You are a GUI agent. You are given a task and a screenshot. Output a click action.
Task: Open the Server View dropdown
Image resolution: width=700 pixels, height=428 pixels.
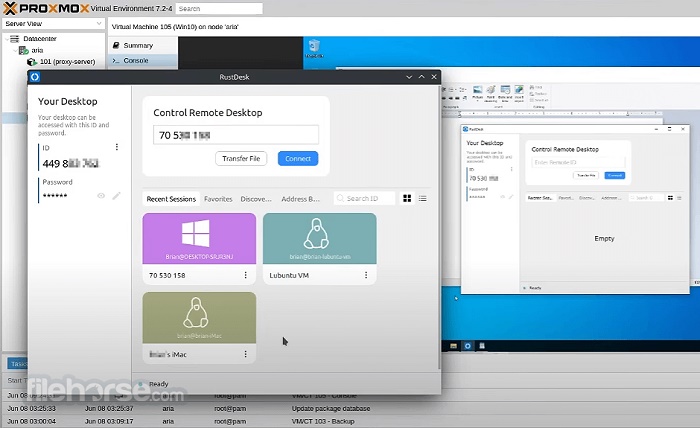click(x=53, y=22)
